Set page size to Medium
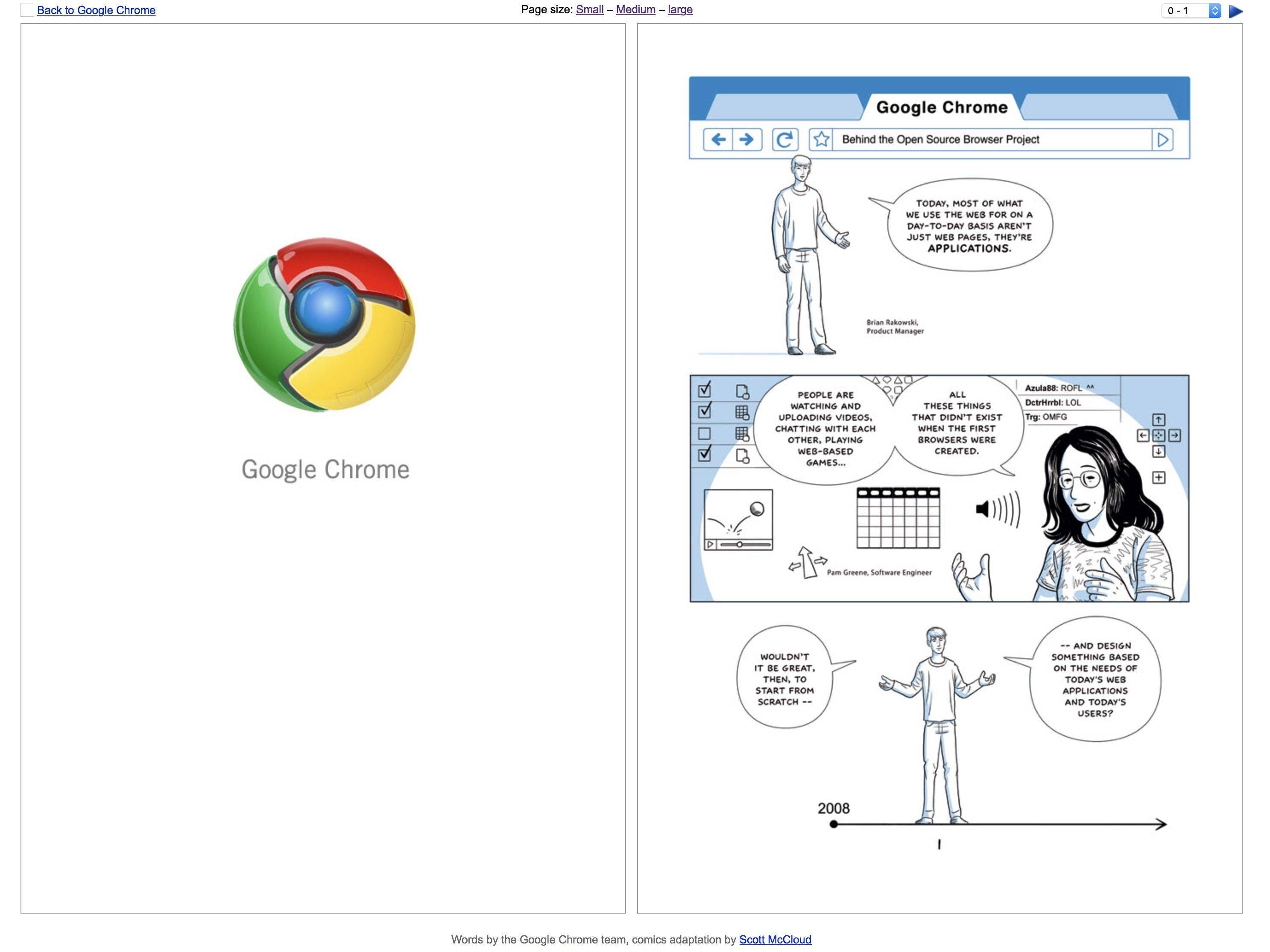 [x=635, y=10]
